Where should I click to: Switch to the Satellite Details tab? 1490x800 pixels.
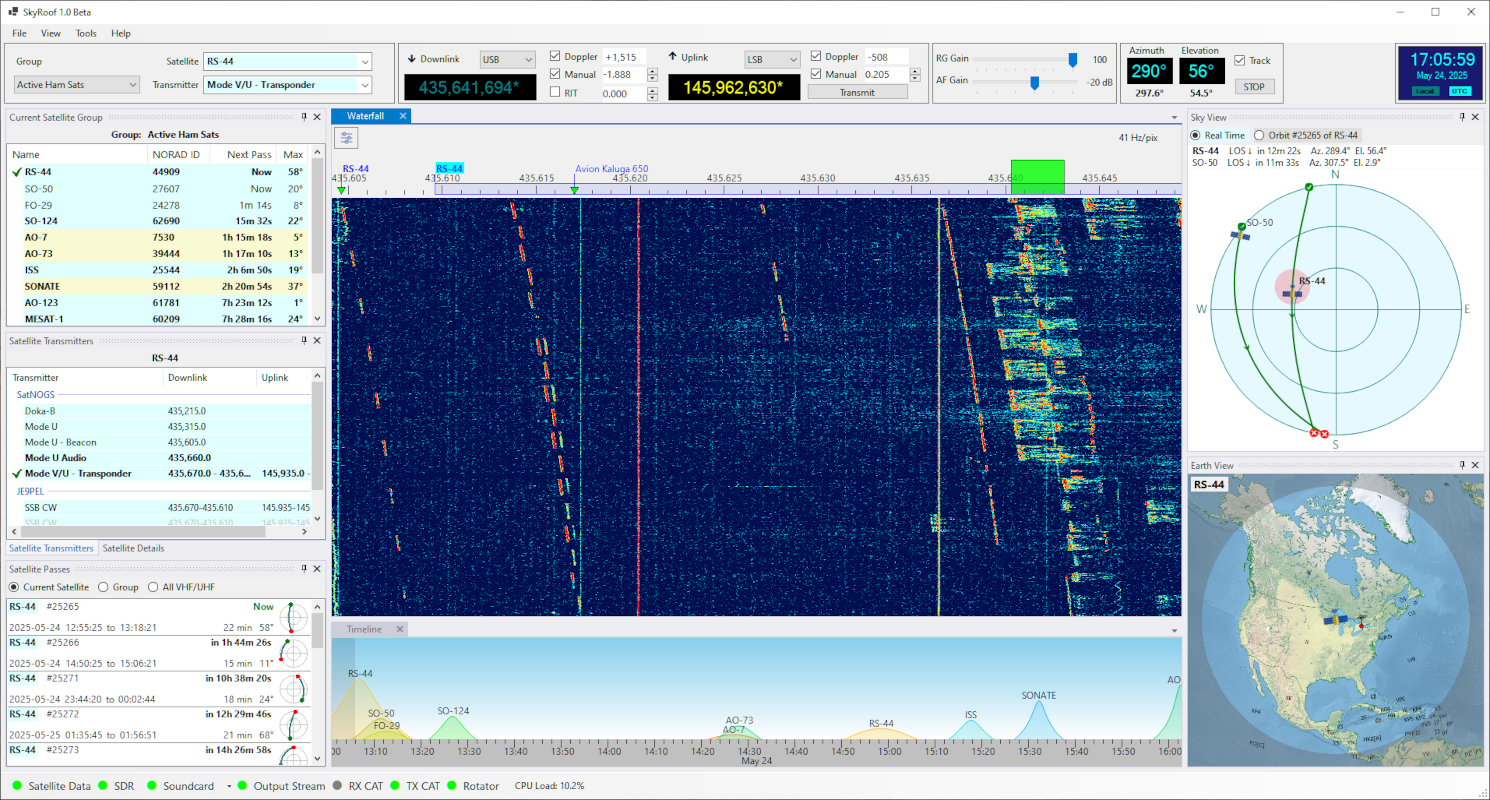coord(133,548)
